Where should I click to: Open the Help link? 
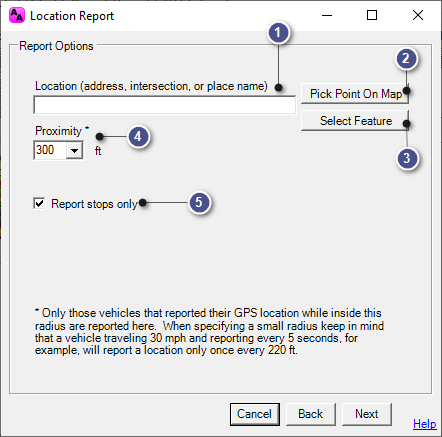point(424,424)
